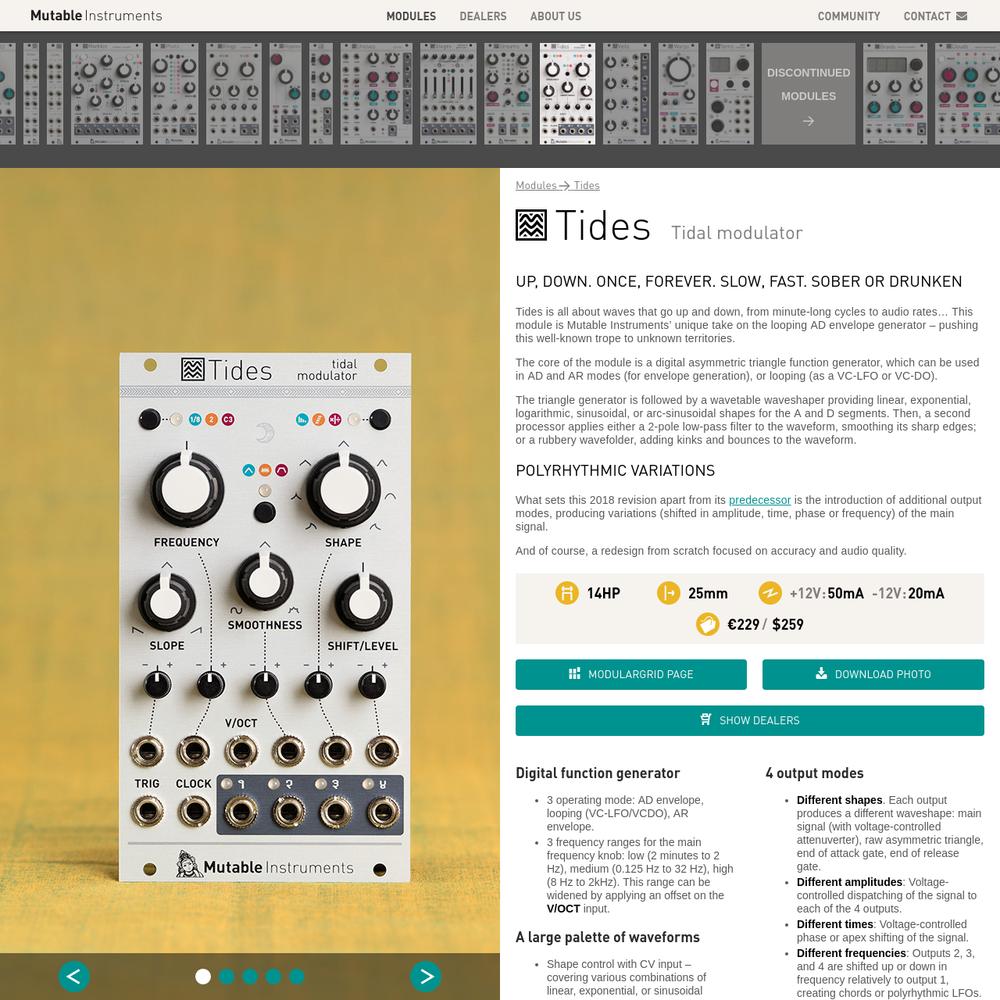Screen dimensions: 1000x1000
Task: Open the Warps thumbnail with large knob
Action: tap(679, 94)
